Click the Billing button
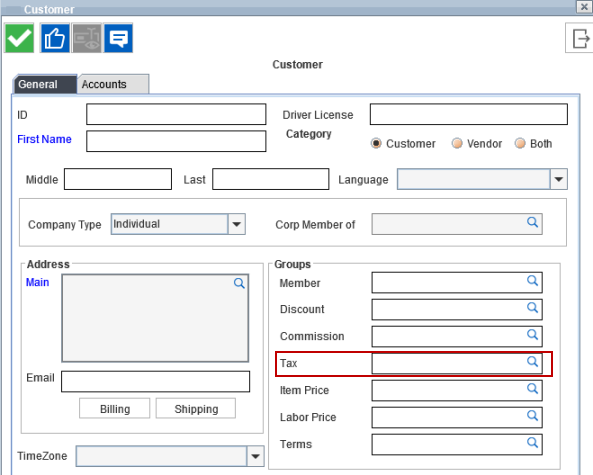This screenshot has width=593, height=475. pos(115,408)
